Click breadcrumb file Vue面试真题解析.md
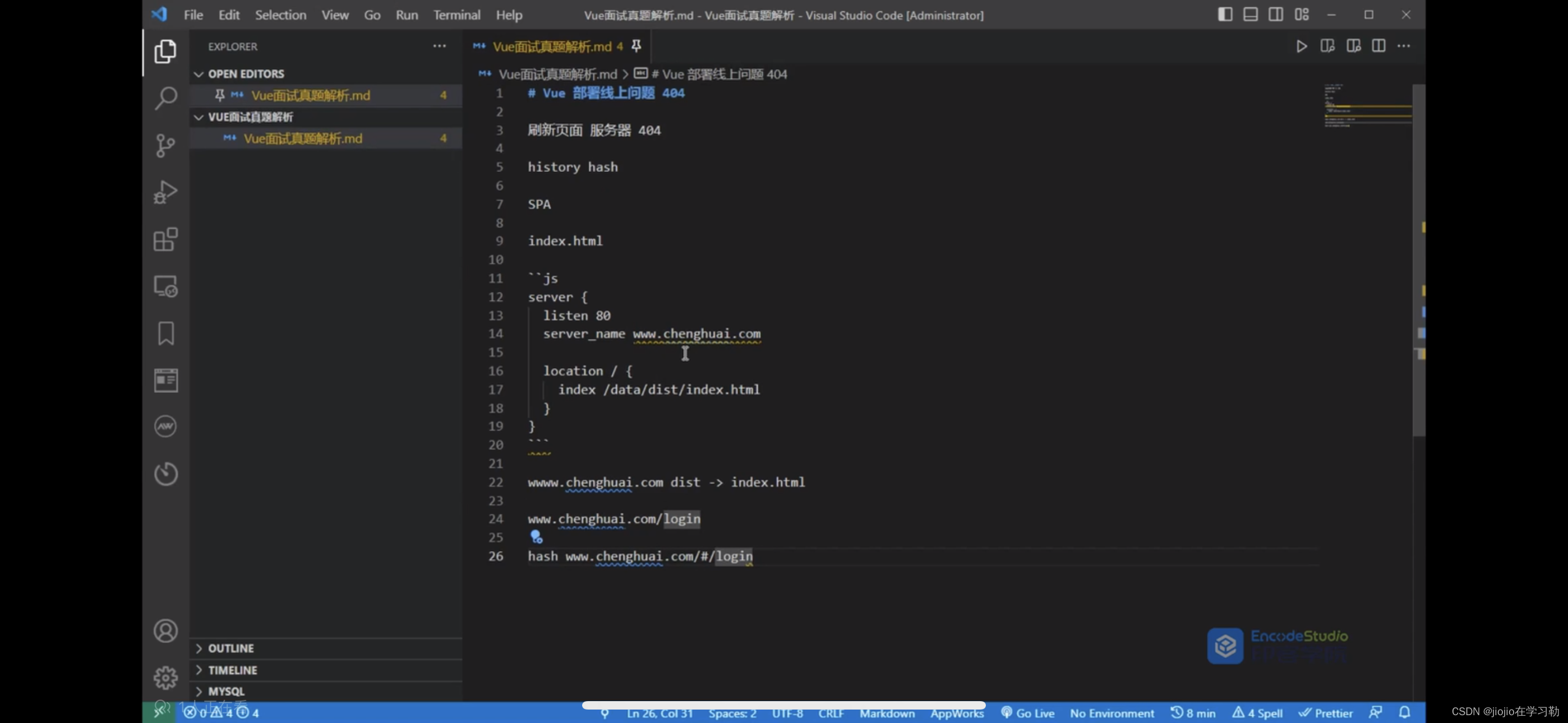1568x723 pixels. coord(557,74)
